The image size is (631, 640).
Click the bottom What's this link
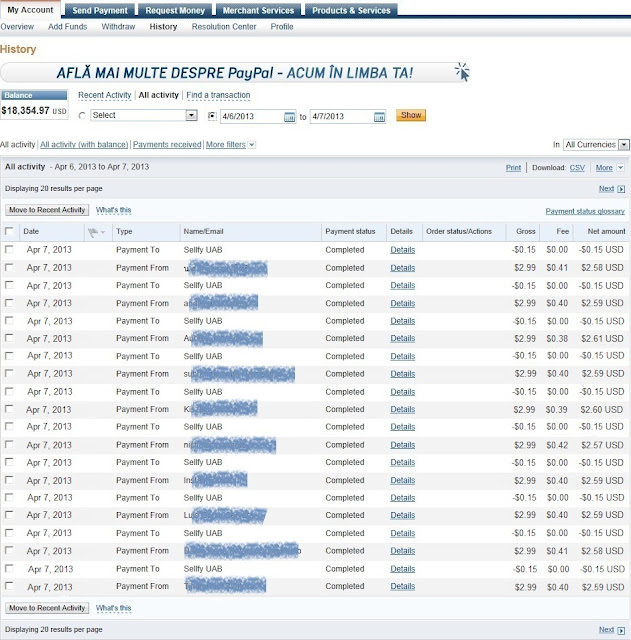[113, 608]
